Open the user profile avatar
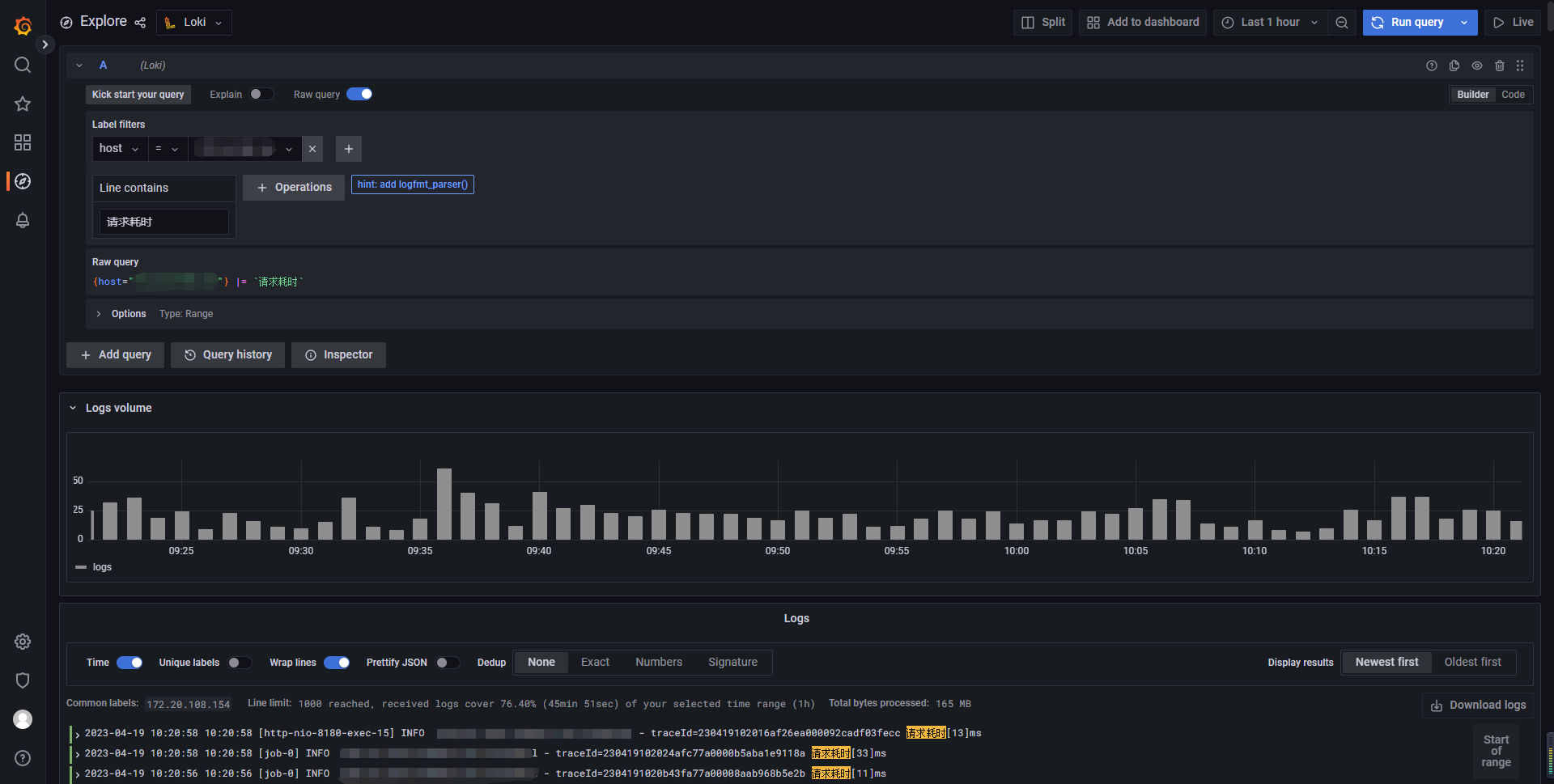Screen dimensions: 1554x784 coord(23,719)
